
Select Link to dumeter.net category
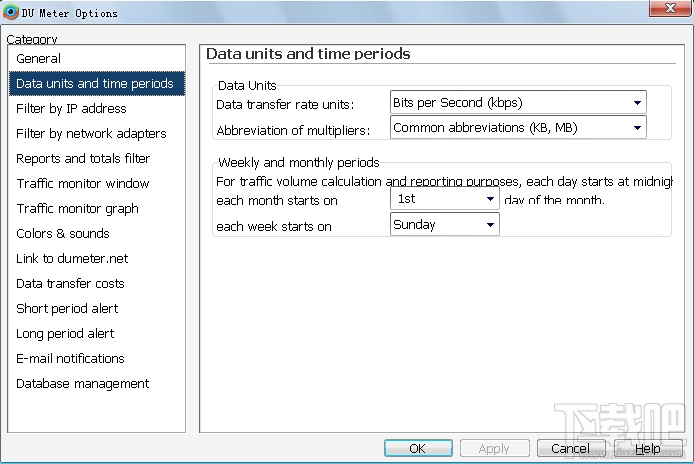(72, 259)
